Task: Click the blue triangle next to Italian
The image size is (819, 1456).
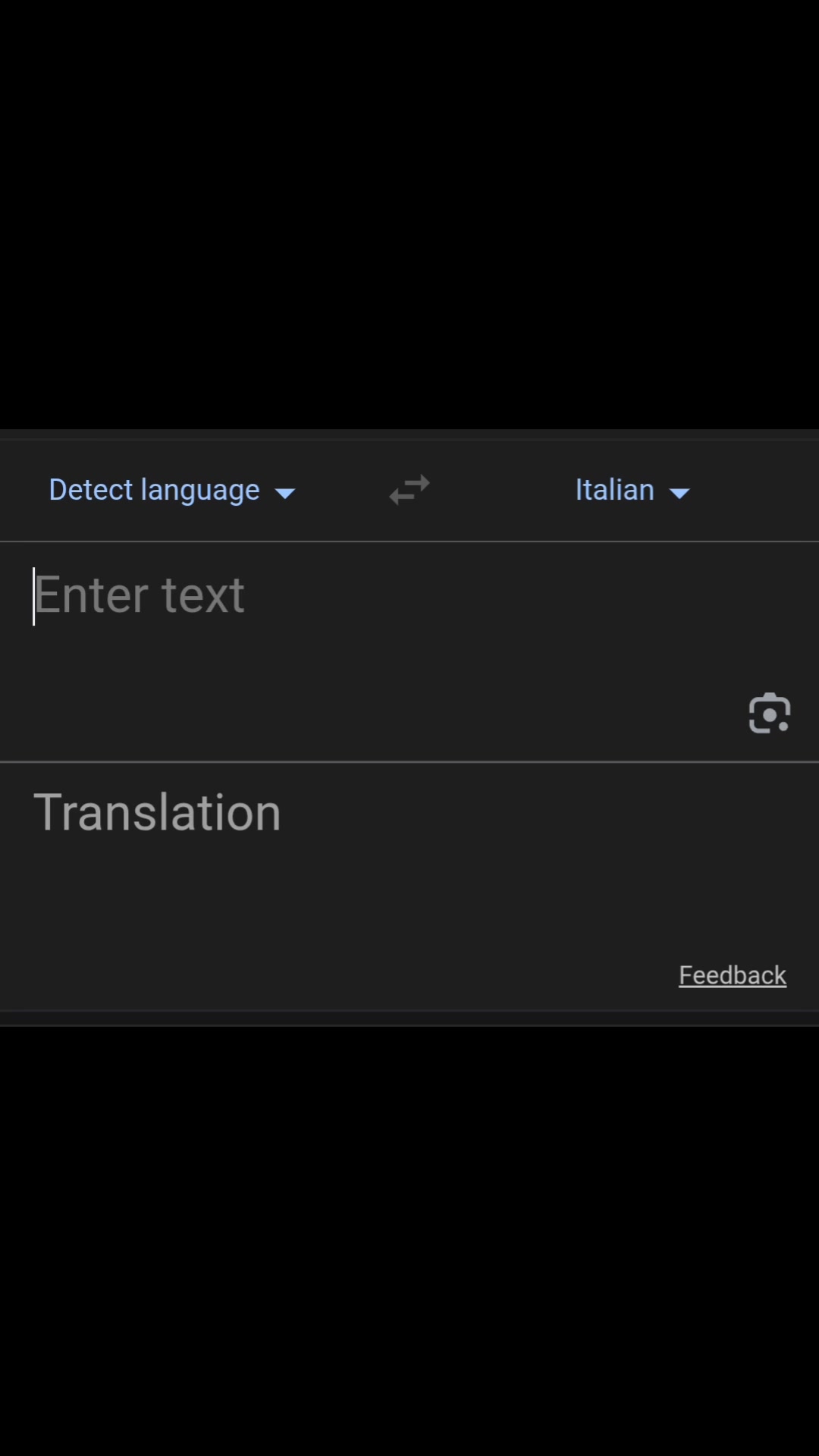Action: 680,493
